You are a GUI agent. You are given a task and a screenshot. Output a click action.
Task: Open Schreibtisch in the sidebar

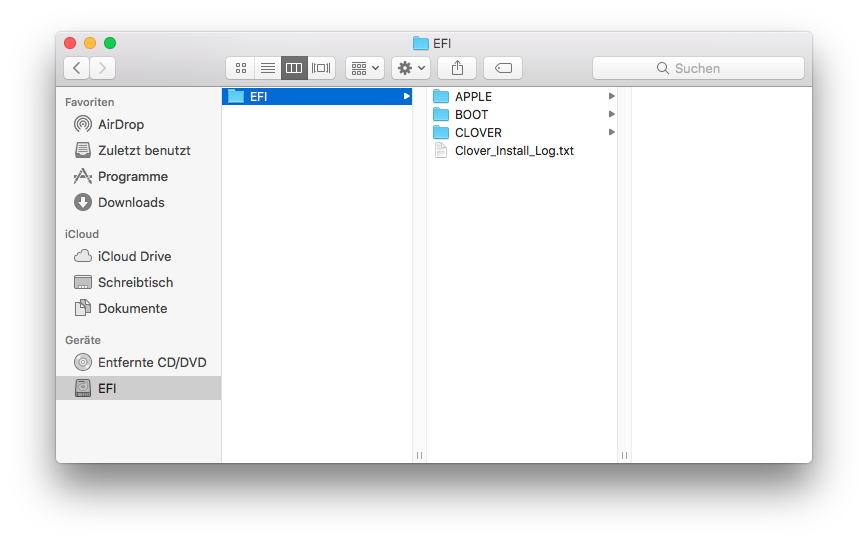coord(138,282)
